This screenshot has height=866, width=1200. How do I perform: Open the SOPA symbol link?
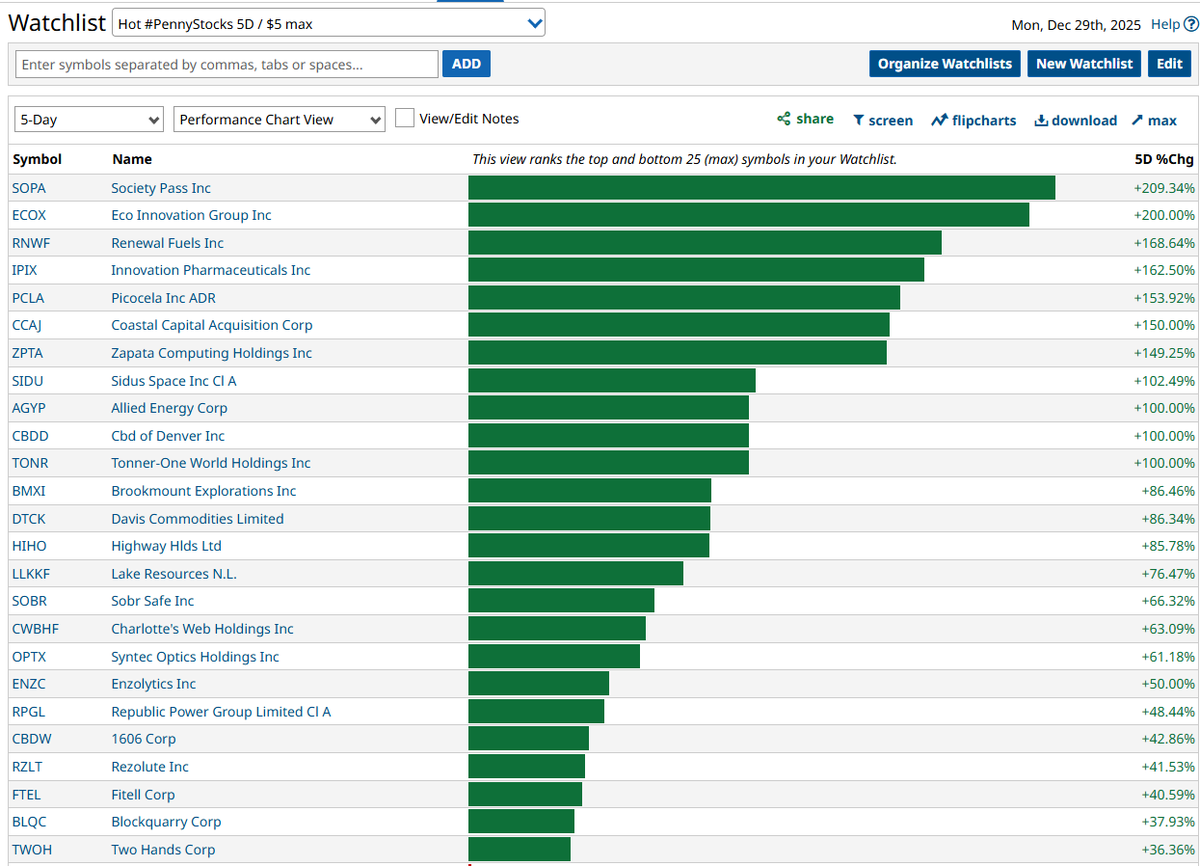click(29, 187)
